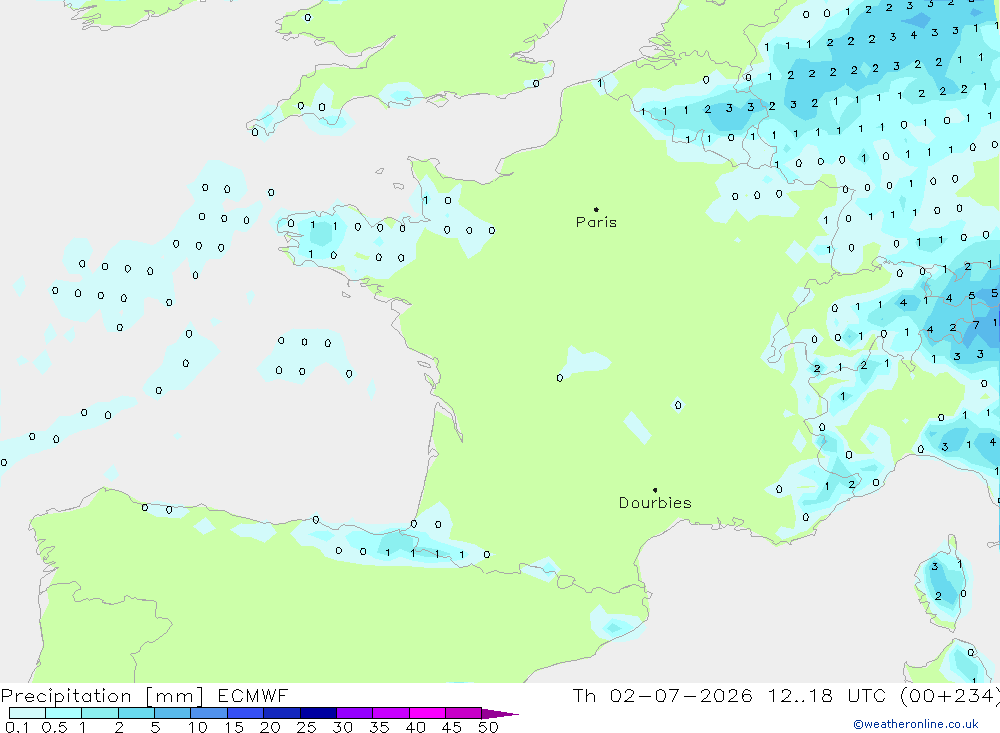Click the Dourbies location dot marker
The image size is (1000, 733).
[x=655, y=490]
